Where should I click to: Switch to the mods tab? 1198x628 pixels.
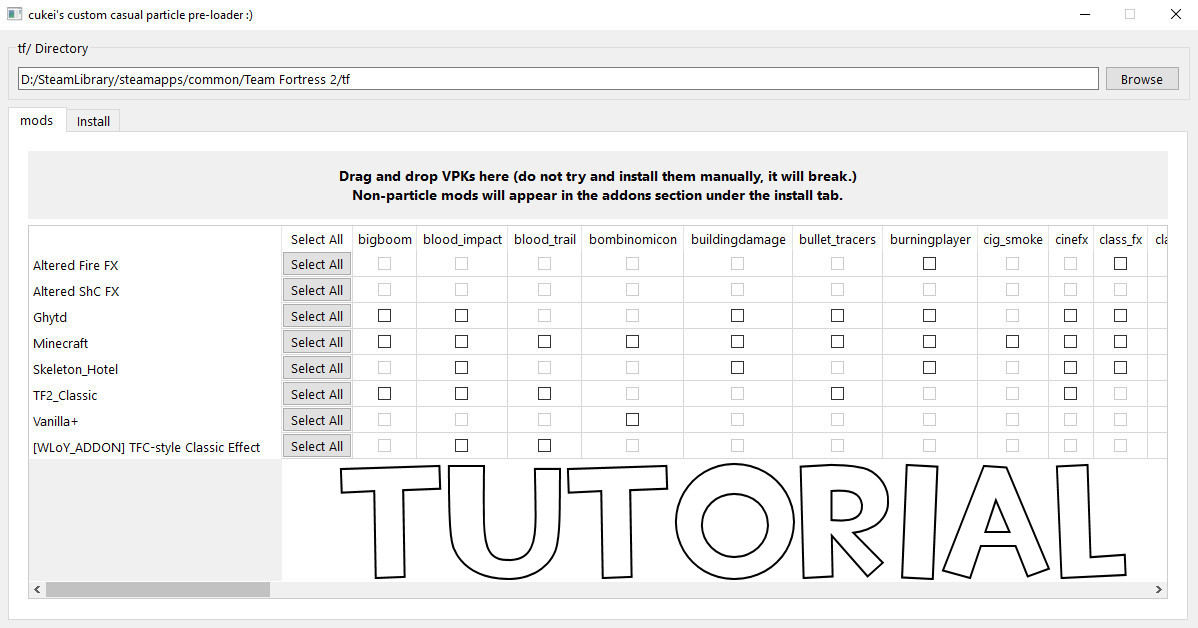(x=36, y=120)
